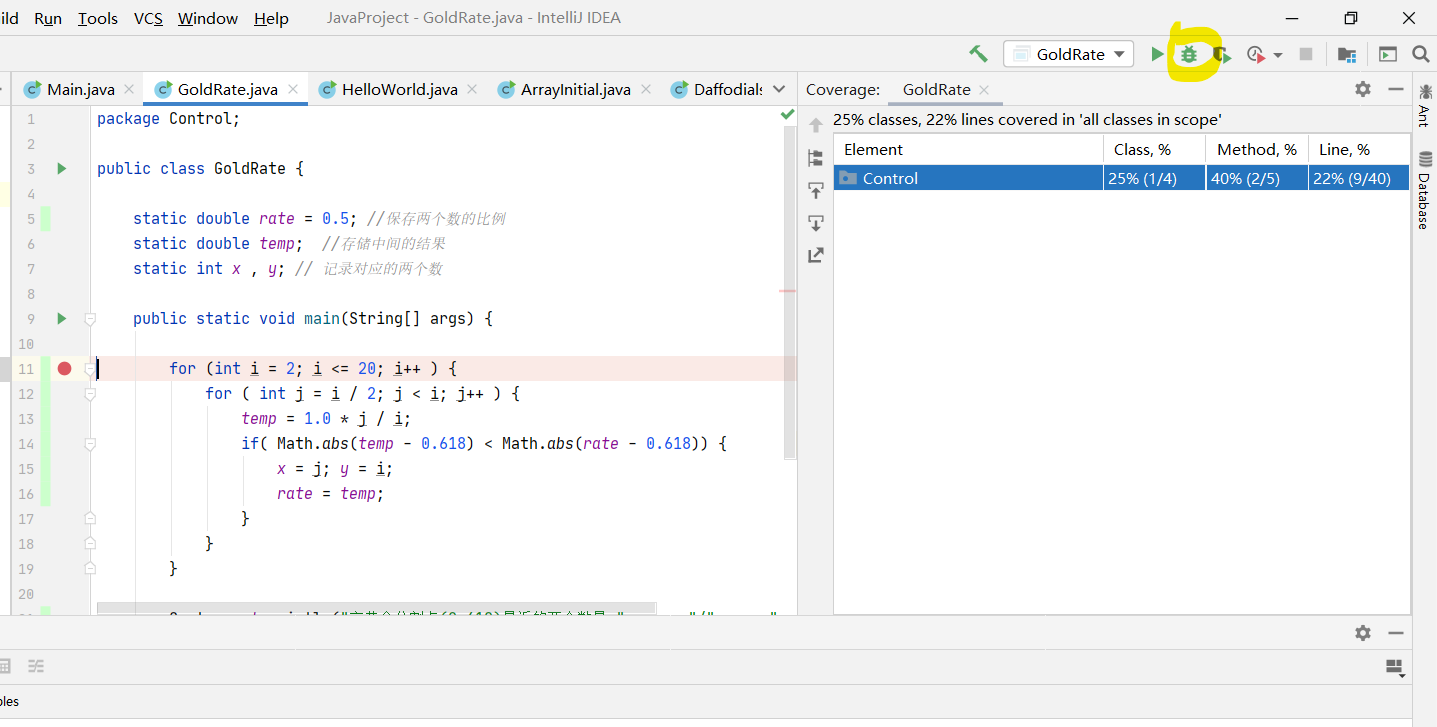
Task: Open Coverage panel gear settings
Action: coord(1363,89)
